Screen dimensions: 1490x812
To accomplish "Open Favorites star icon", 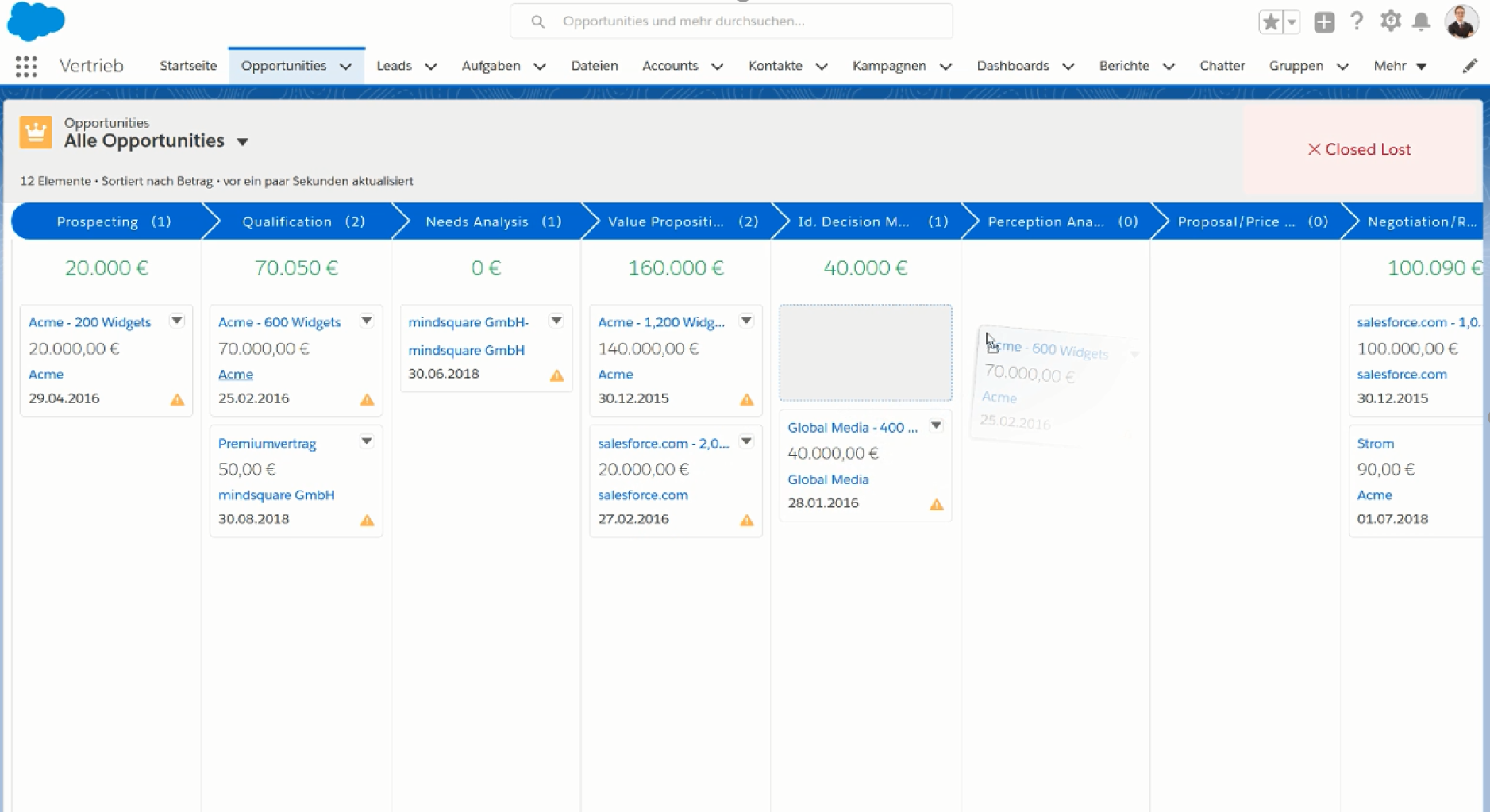I will [x=1270, y=22].
